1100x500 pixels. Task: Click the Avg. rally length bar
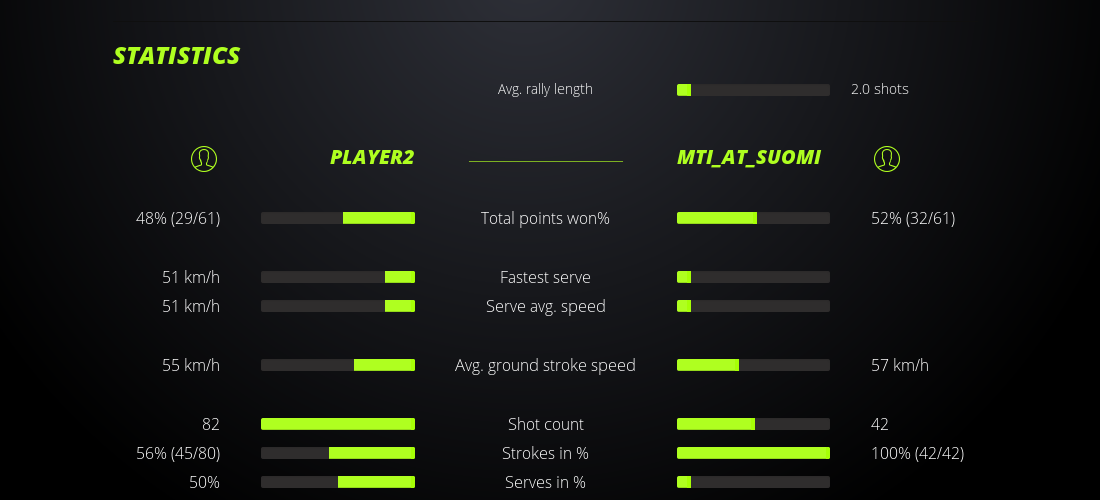click(x=753, y=90)
